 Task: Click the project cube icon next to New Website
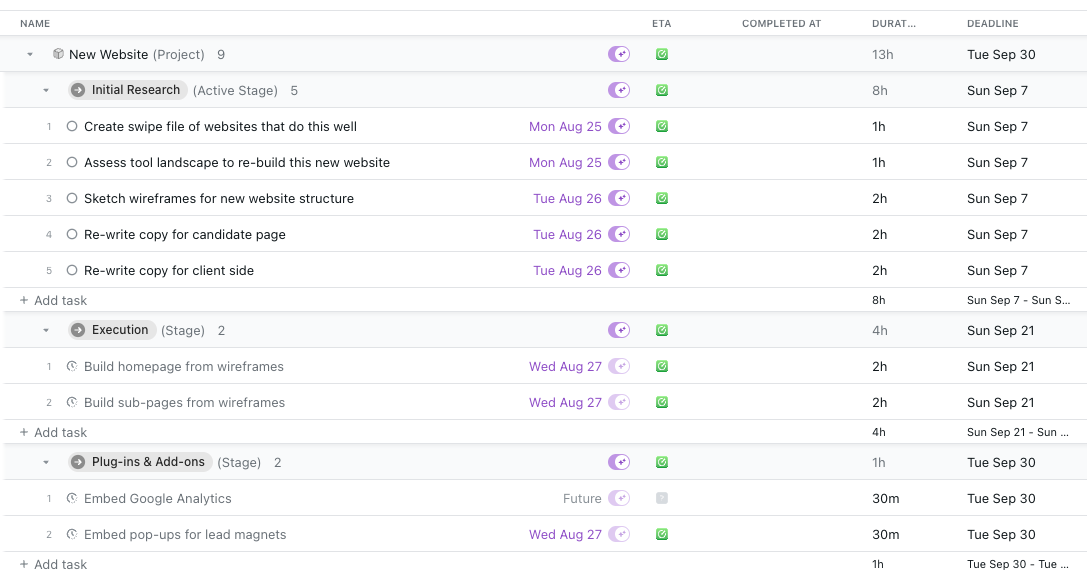(x=58, y=54)
